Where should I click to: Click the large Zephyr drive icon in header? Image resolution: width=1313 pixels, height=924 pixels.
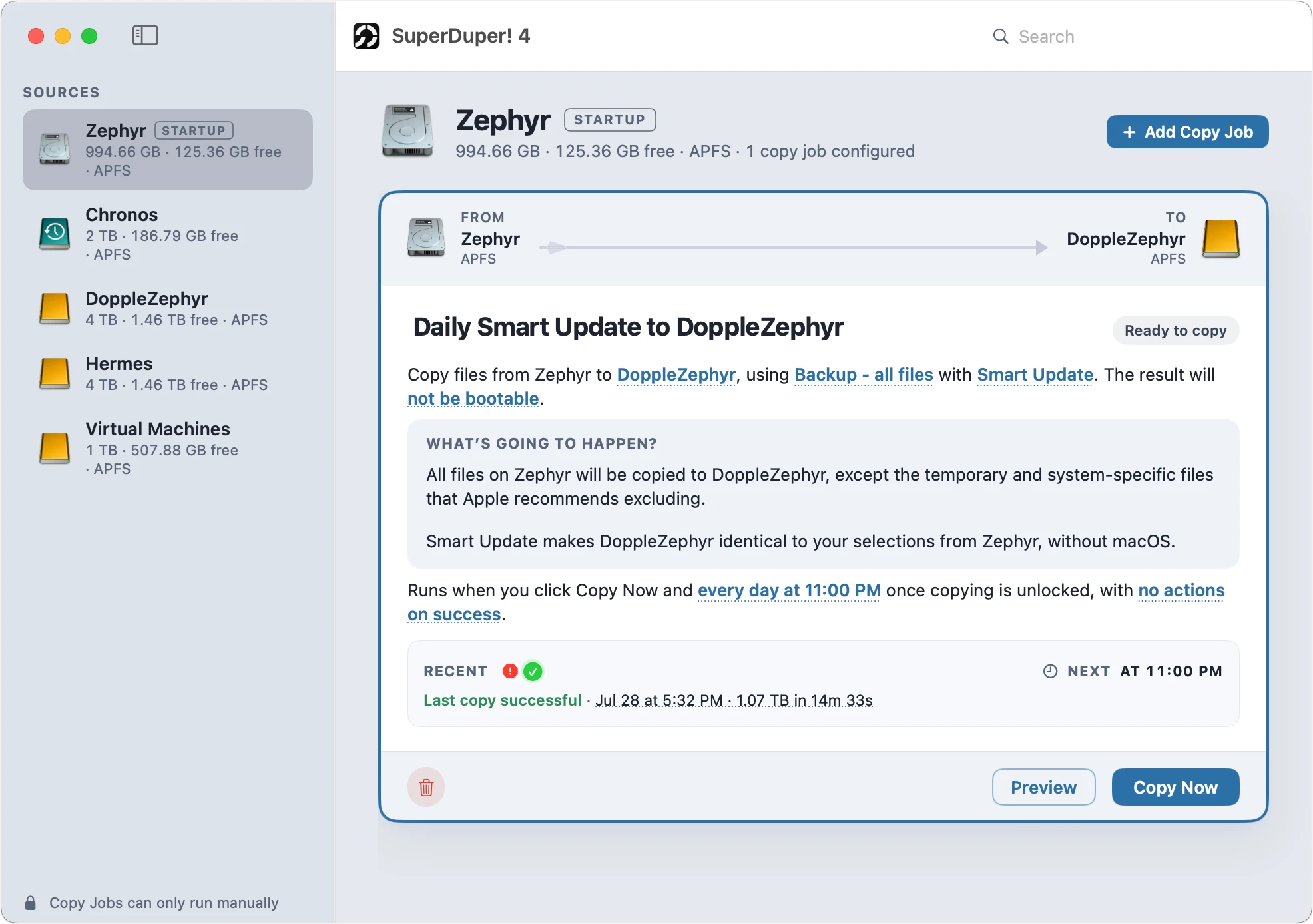407,130
